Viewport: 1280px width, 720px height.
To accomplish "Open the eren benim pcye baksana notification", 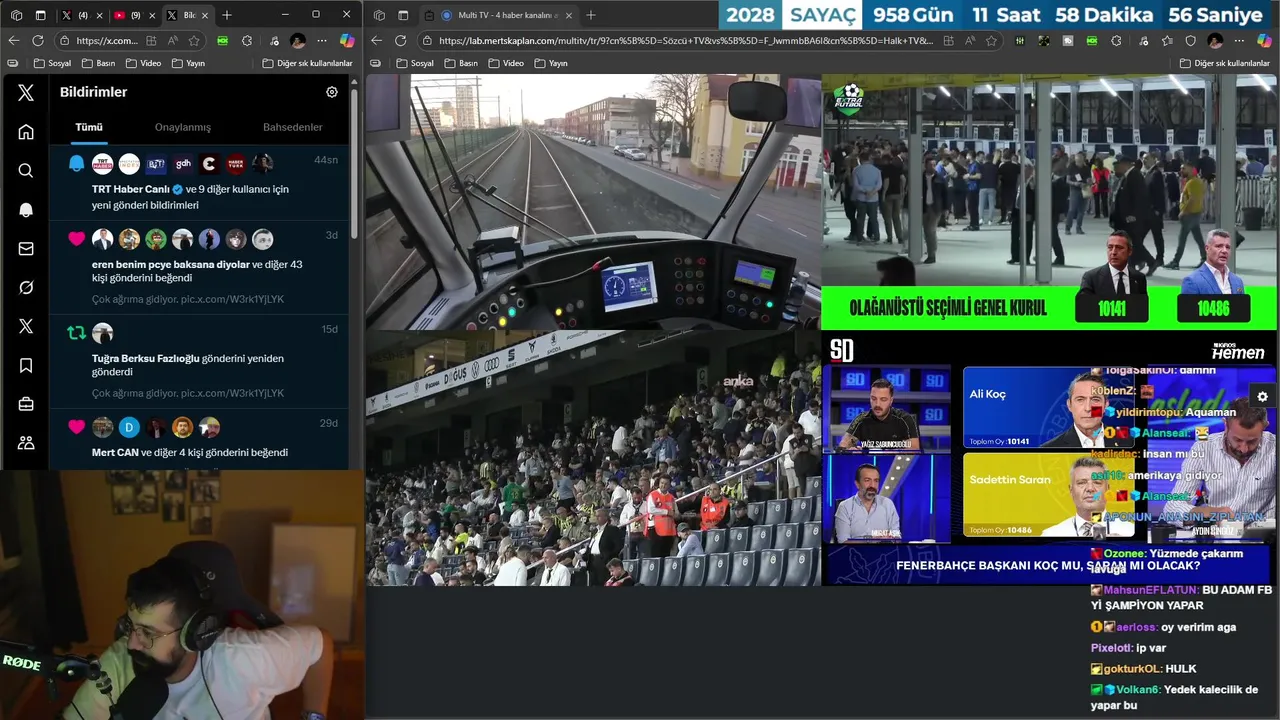I will (x=200, y=267).
